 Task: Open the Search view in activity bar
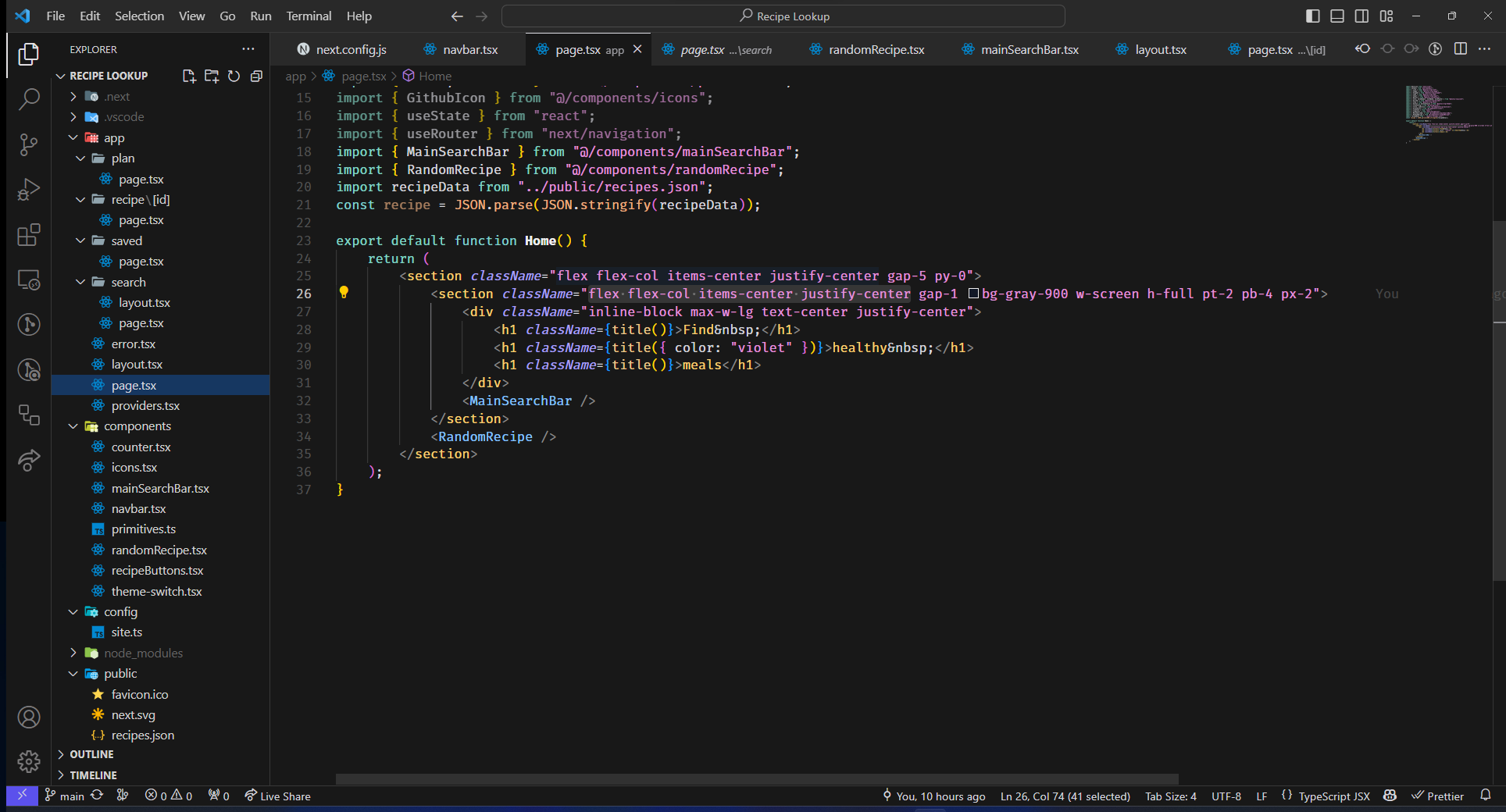[x=29, y=99]
